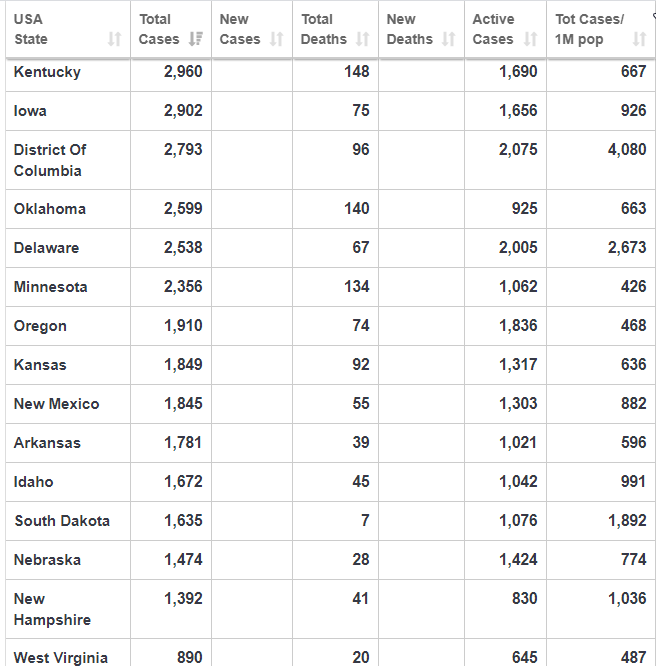Viewport: 656px width, 666px height.
Task: Click sort arrows beside Tot Cases/1M pop
Action: pos(639,39)
